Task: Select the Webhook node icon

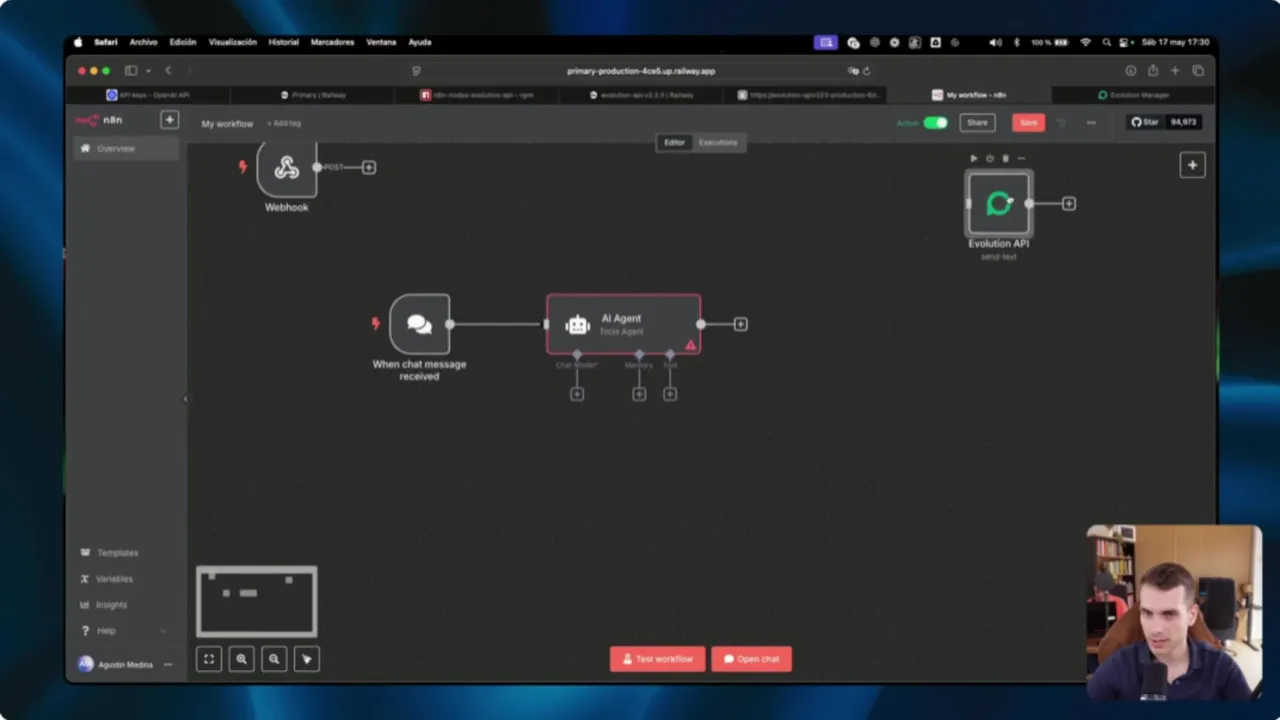Action: 287,168
